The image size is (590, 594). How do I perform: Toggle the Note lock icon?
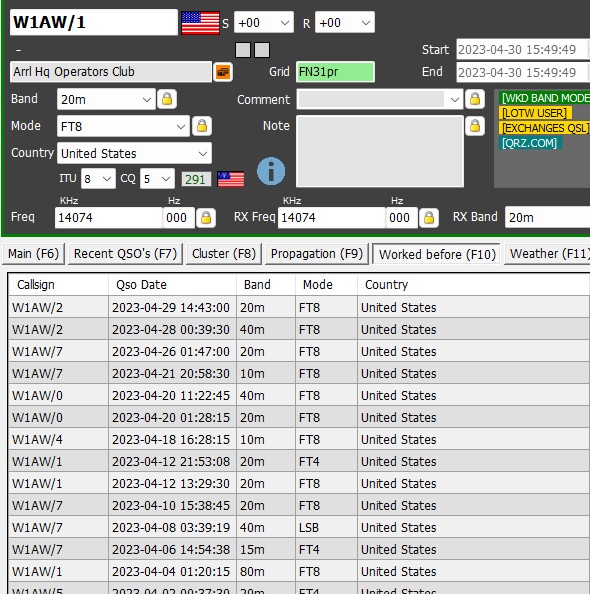click(x=474, y=126)
